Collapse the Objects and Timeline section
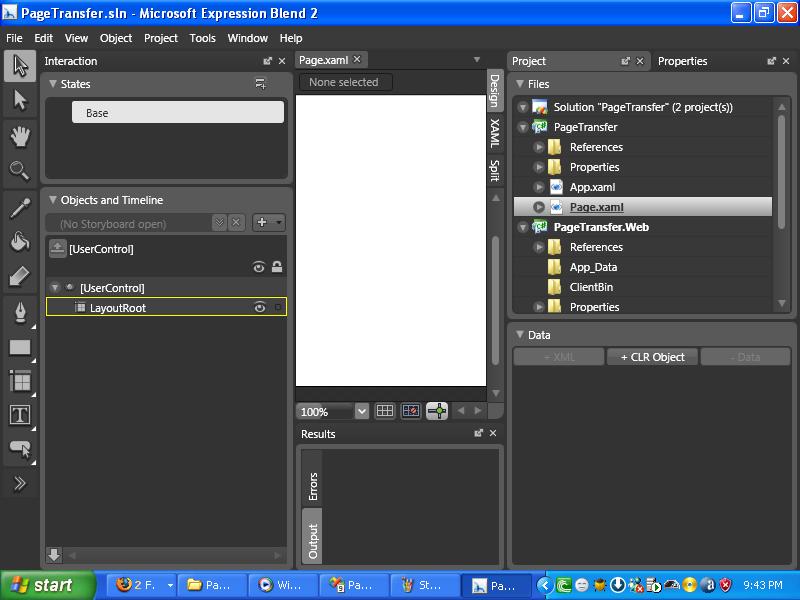This screenshot has height=600, width=800. point(53,199)
